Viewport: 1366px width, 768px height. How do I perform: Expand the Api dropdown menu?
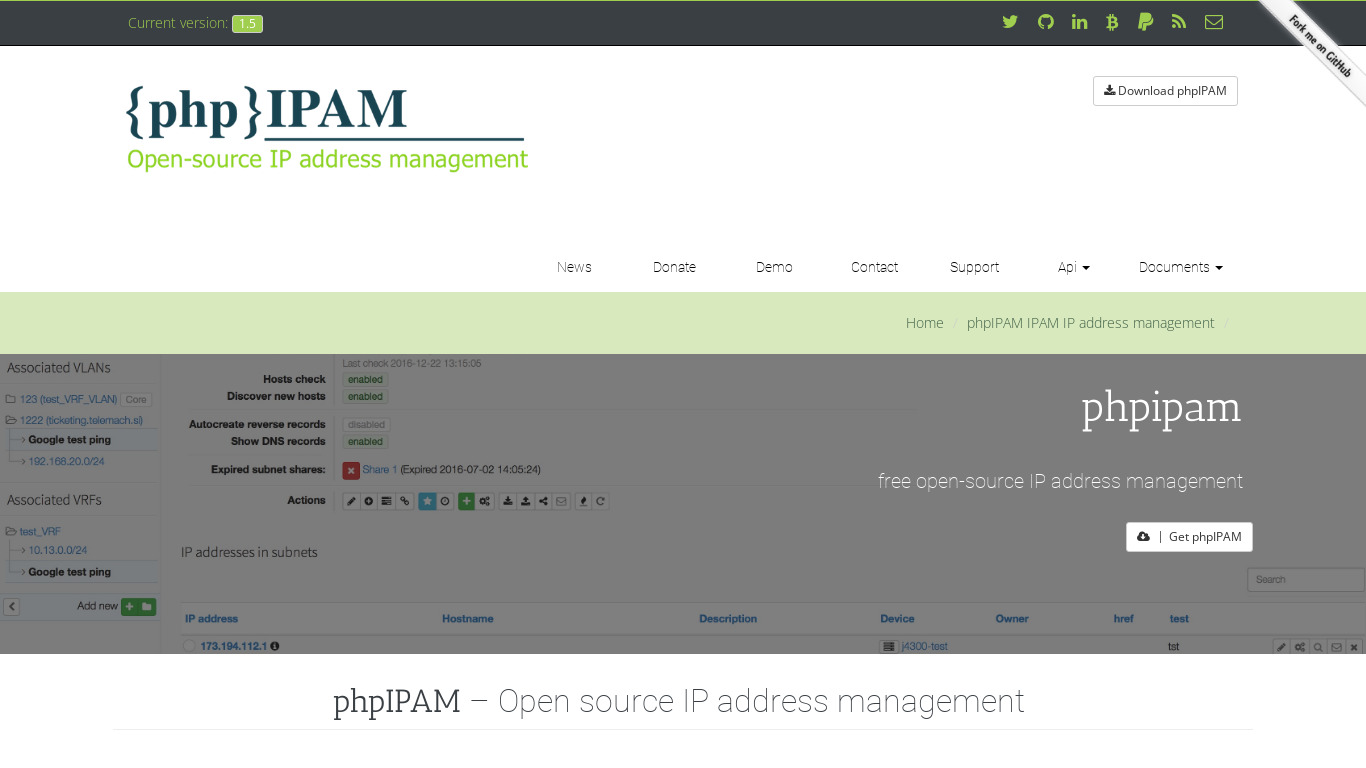[1073, 267]
